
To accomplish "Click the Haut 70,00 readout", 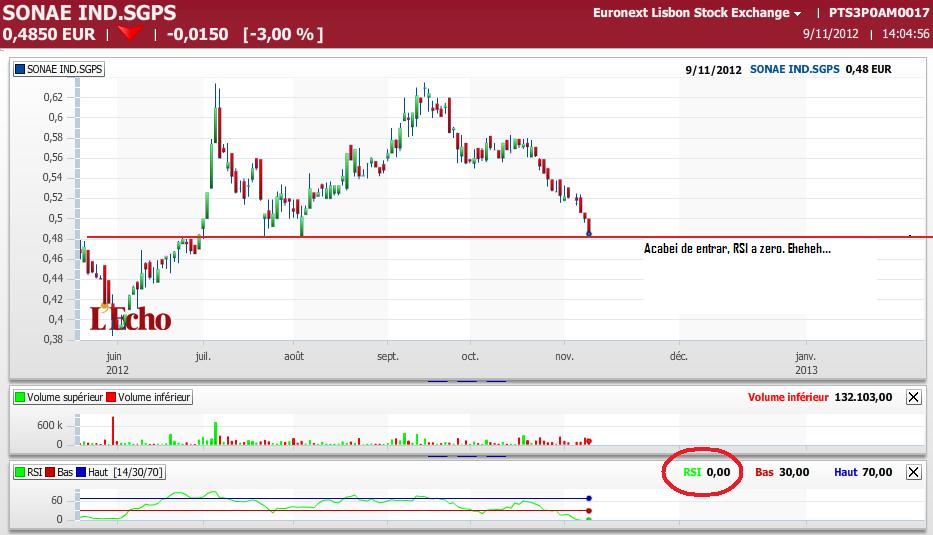I will 863,472.
